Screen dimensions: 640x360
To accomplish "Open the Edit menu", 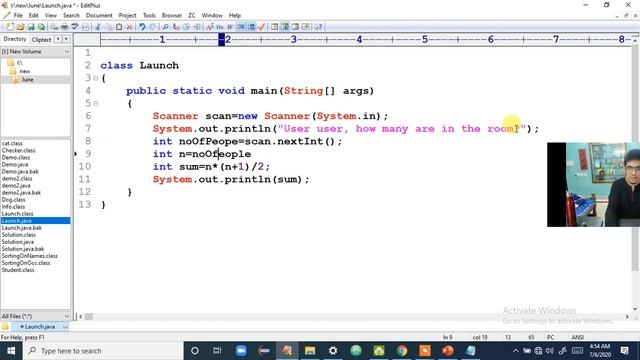I will [33, 15].
